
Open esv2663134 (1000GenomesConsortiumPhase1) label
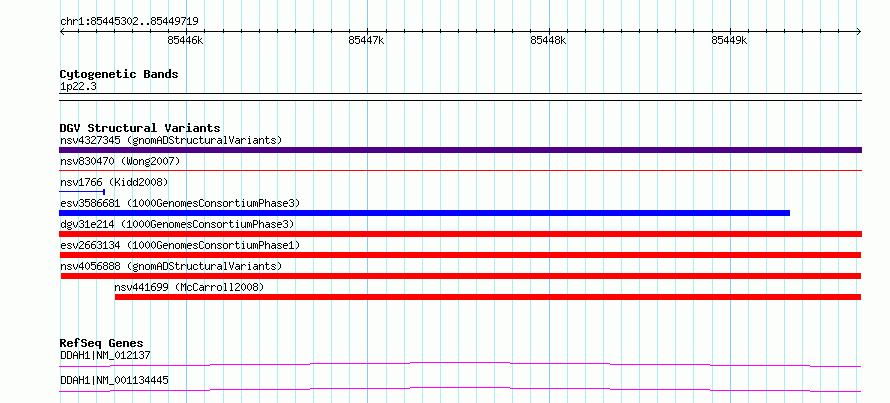pyautogui.click(x=180, y=245)
